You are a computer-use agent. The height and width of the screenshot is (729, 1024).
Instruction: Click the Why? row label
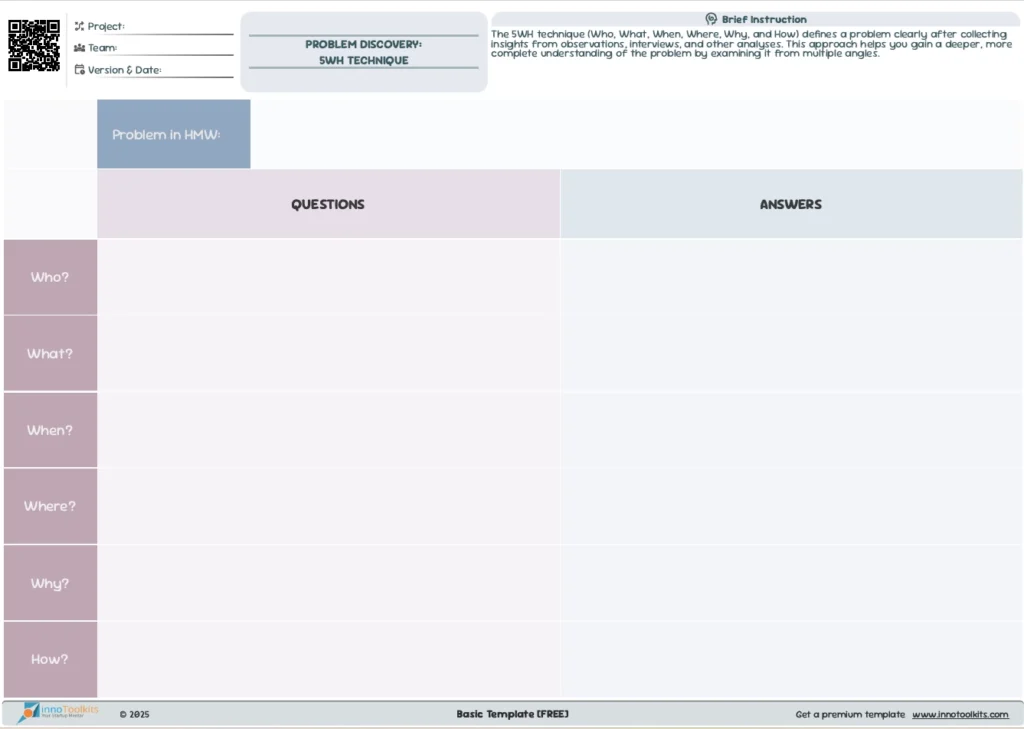(50, 583)
